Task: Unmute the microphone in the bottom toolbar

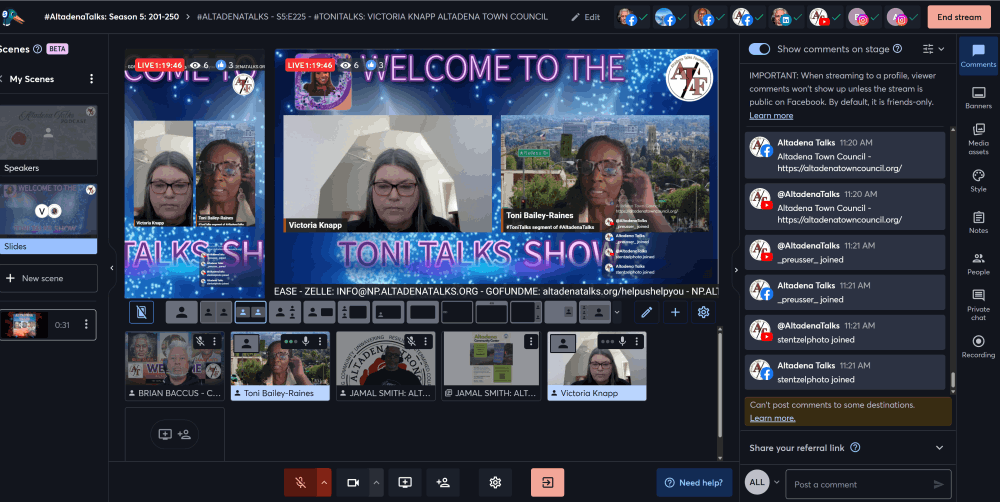Action: click(299, 483)
